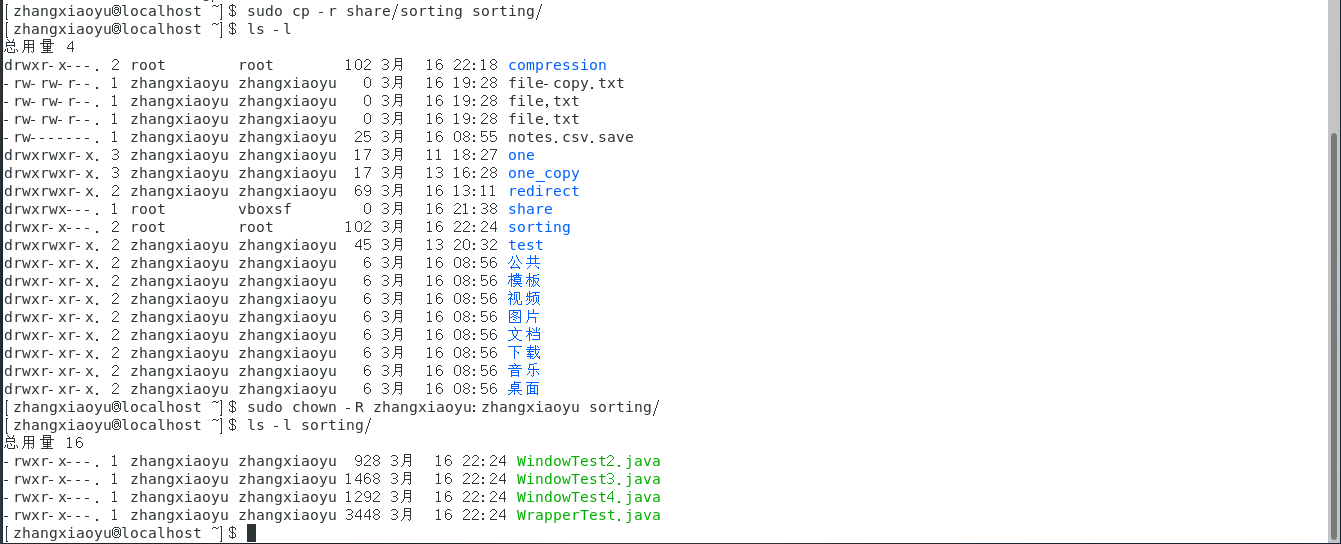Select the one_copy directory name
The height and width of the screenshot is (544, 1341).
click(543, 173)
